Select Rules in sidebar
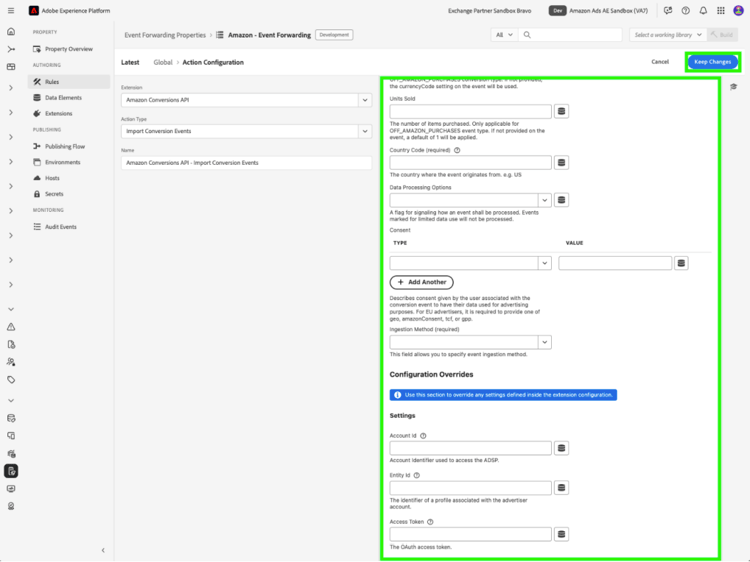This screenshot has height=562, width=750. (69, 82)
